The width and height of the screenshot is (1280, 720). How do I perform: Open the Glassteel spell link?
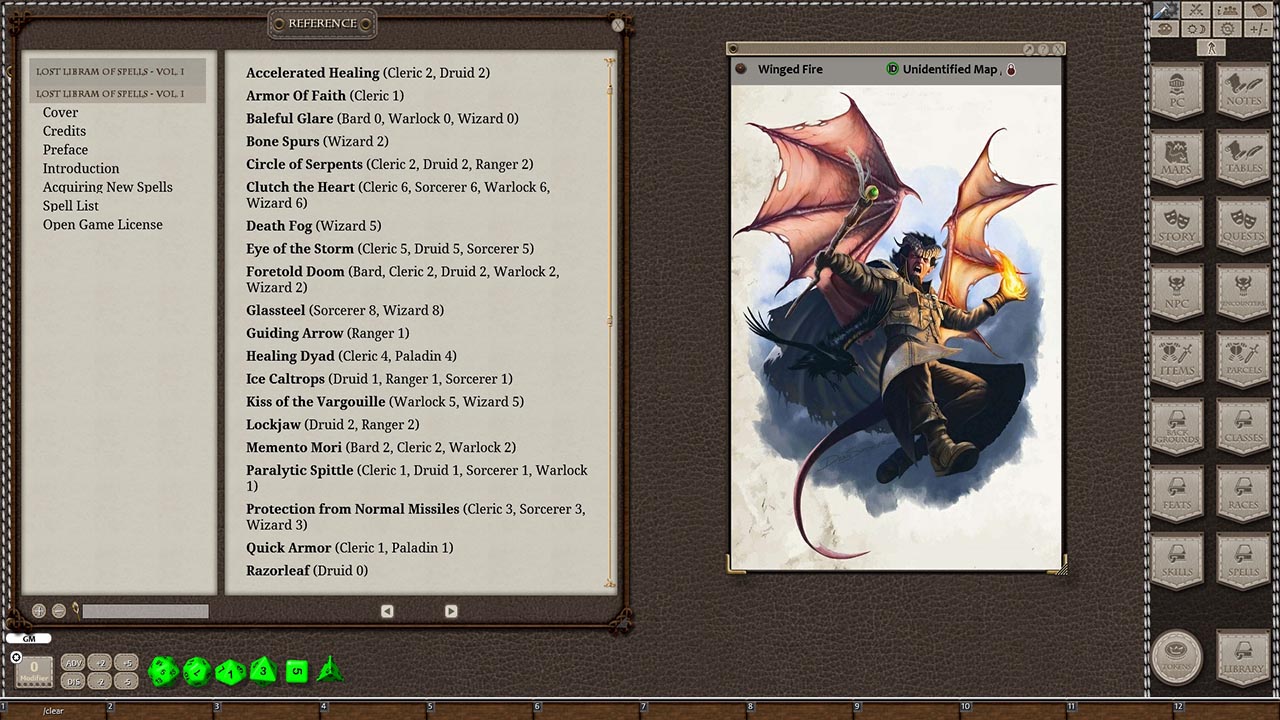[276, 310]
